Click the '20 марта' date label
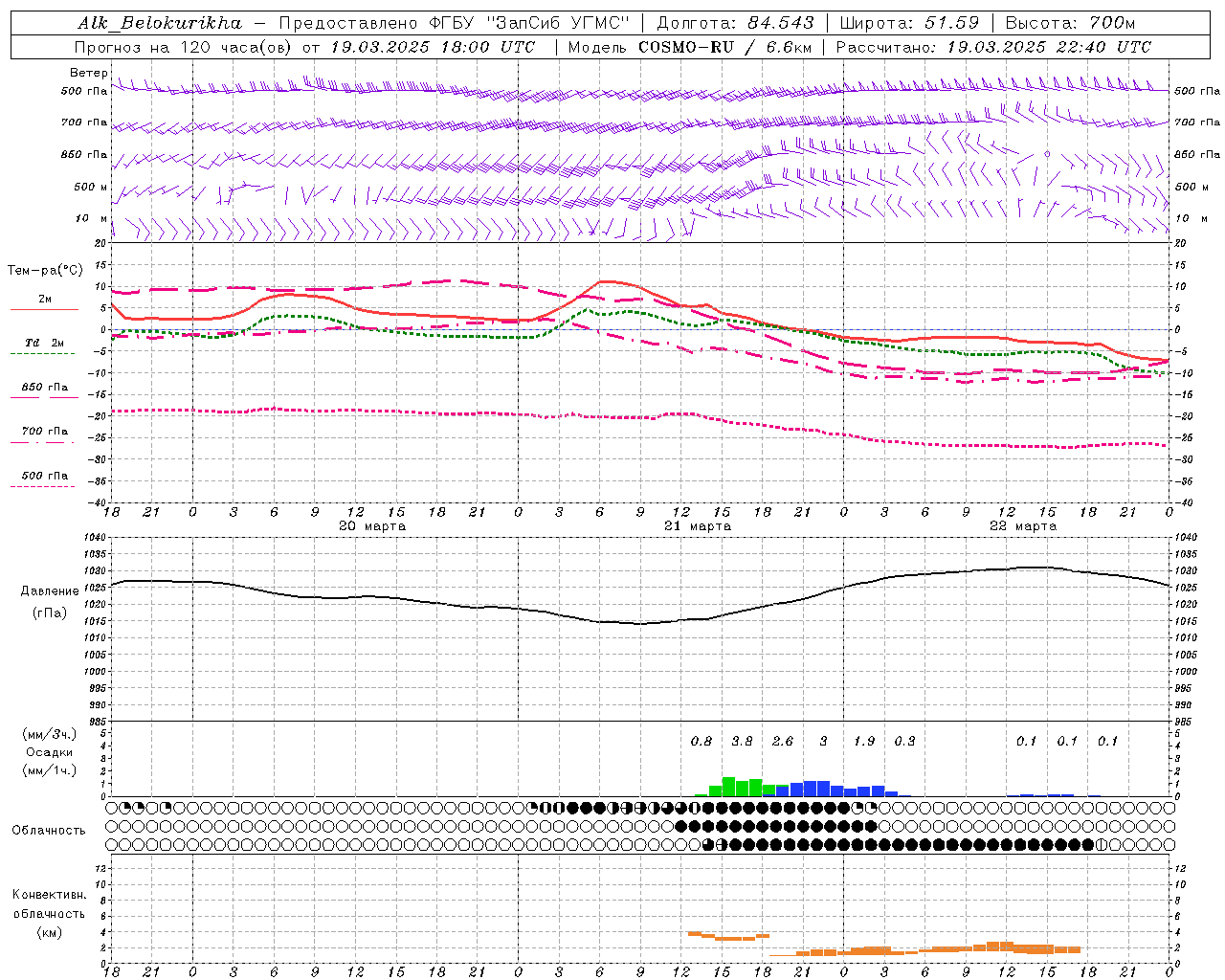 pyautogui.click(x=372, y=526)
